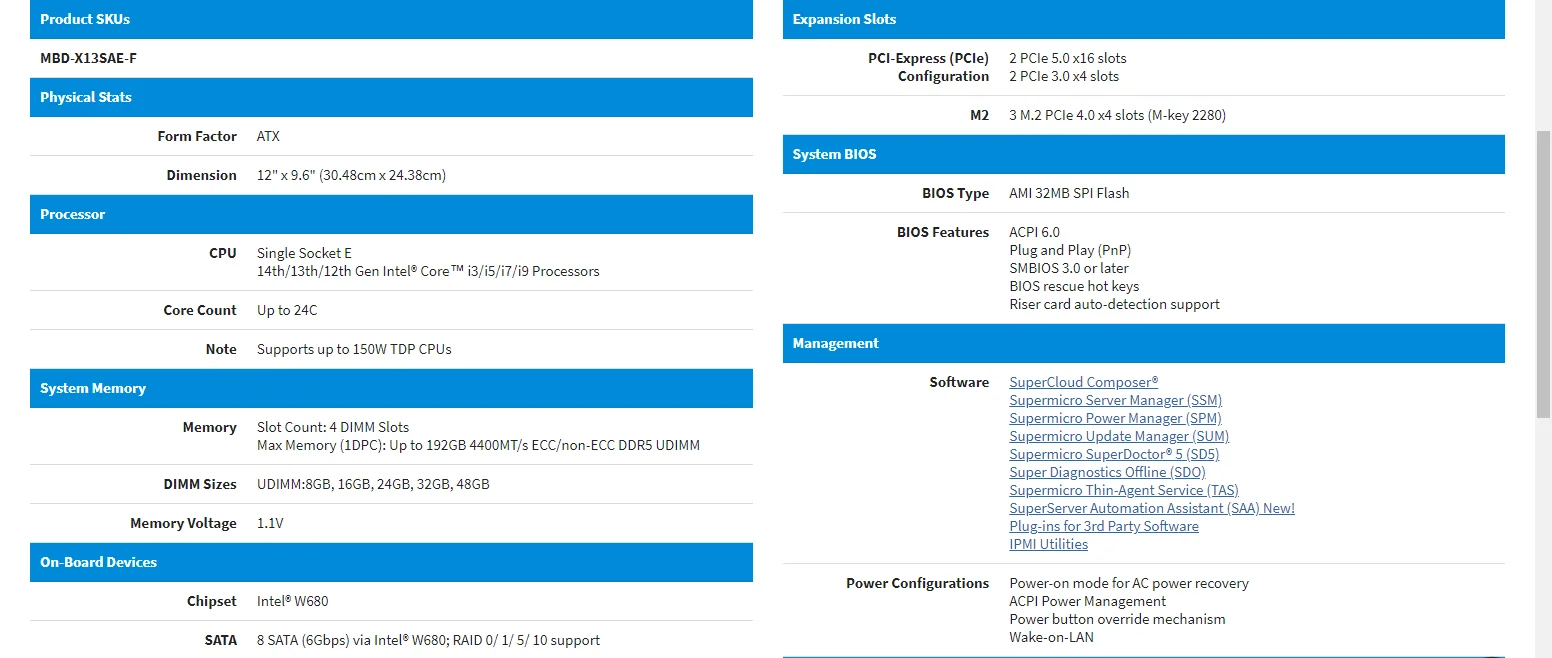
Task: Click the 8 SATA (6Gbps) RAID line
Action: coord(428,640)
